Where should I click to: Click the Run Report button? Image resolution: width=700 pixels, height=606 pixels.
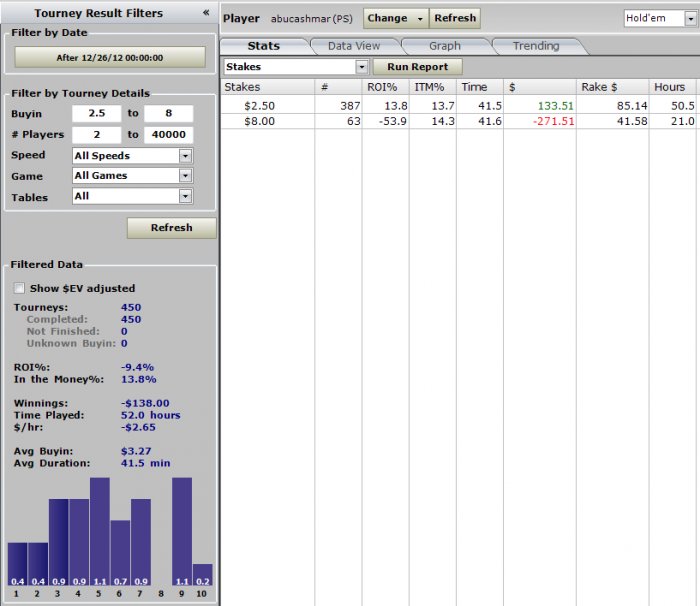pyautogui.click(x=417, y=67)
